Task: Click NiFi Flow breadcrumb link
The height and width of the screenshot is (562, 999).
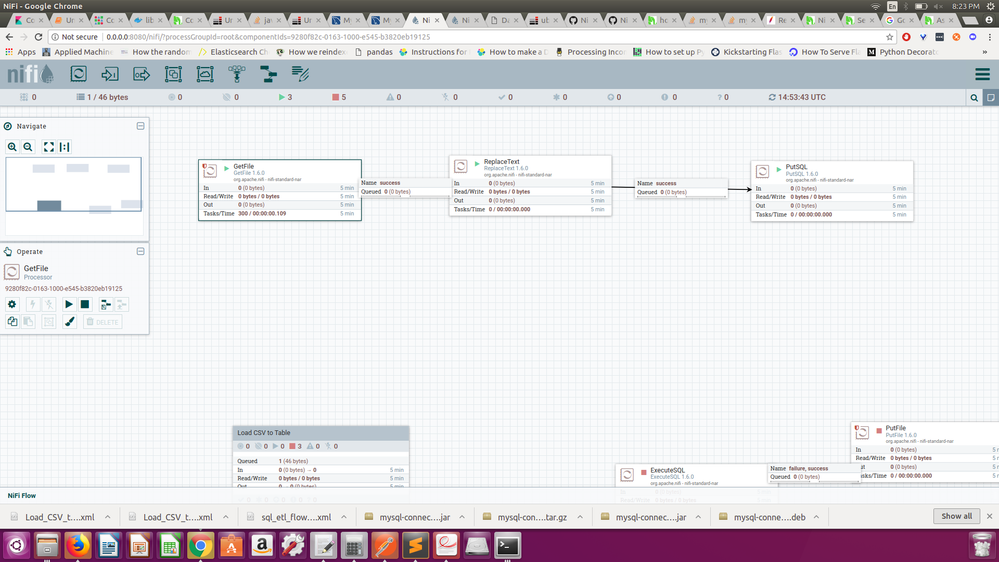Action: 22,495
